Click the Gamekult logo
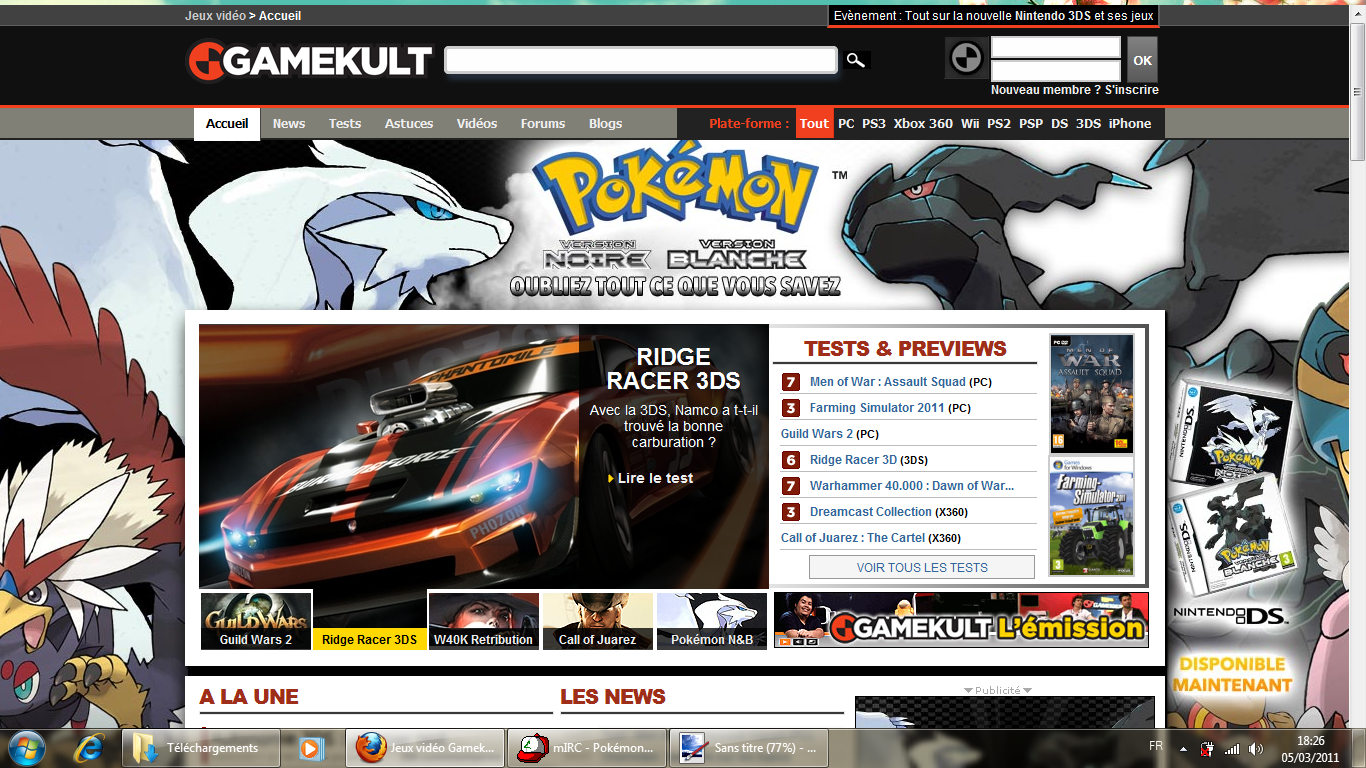This screenshot has height=768, width=1366. (x=308, y=61)
